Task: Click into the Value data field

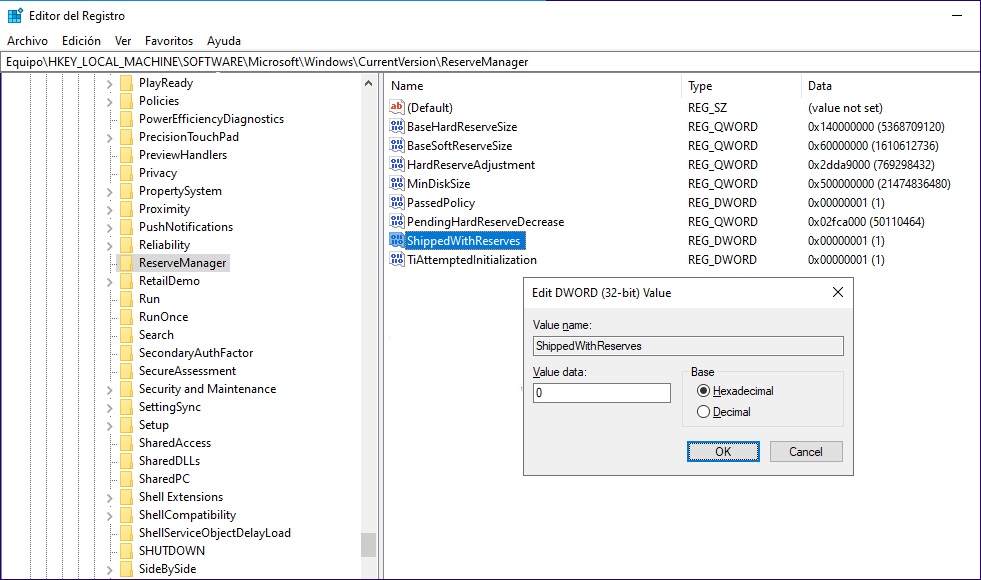Action: click(x=602, y=393)
